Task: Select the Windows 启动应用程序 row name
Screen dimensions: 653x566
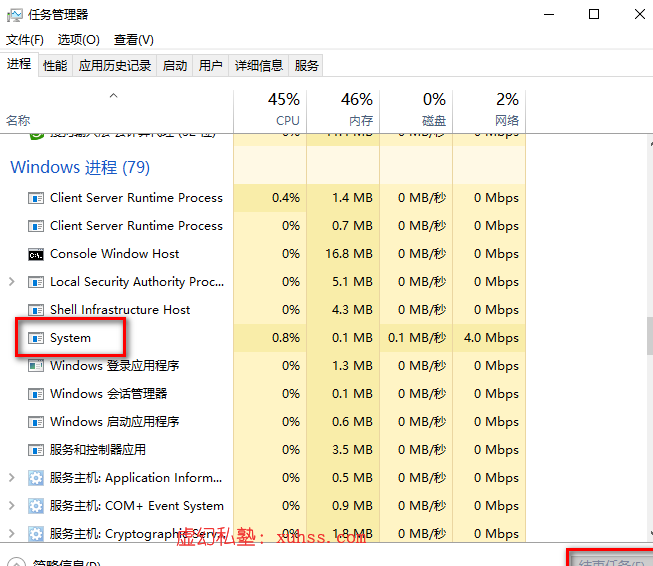Action: 115,421
